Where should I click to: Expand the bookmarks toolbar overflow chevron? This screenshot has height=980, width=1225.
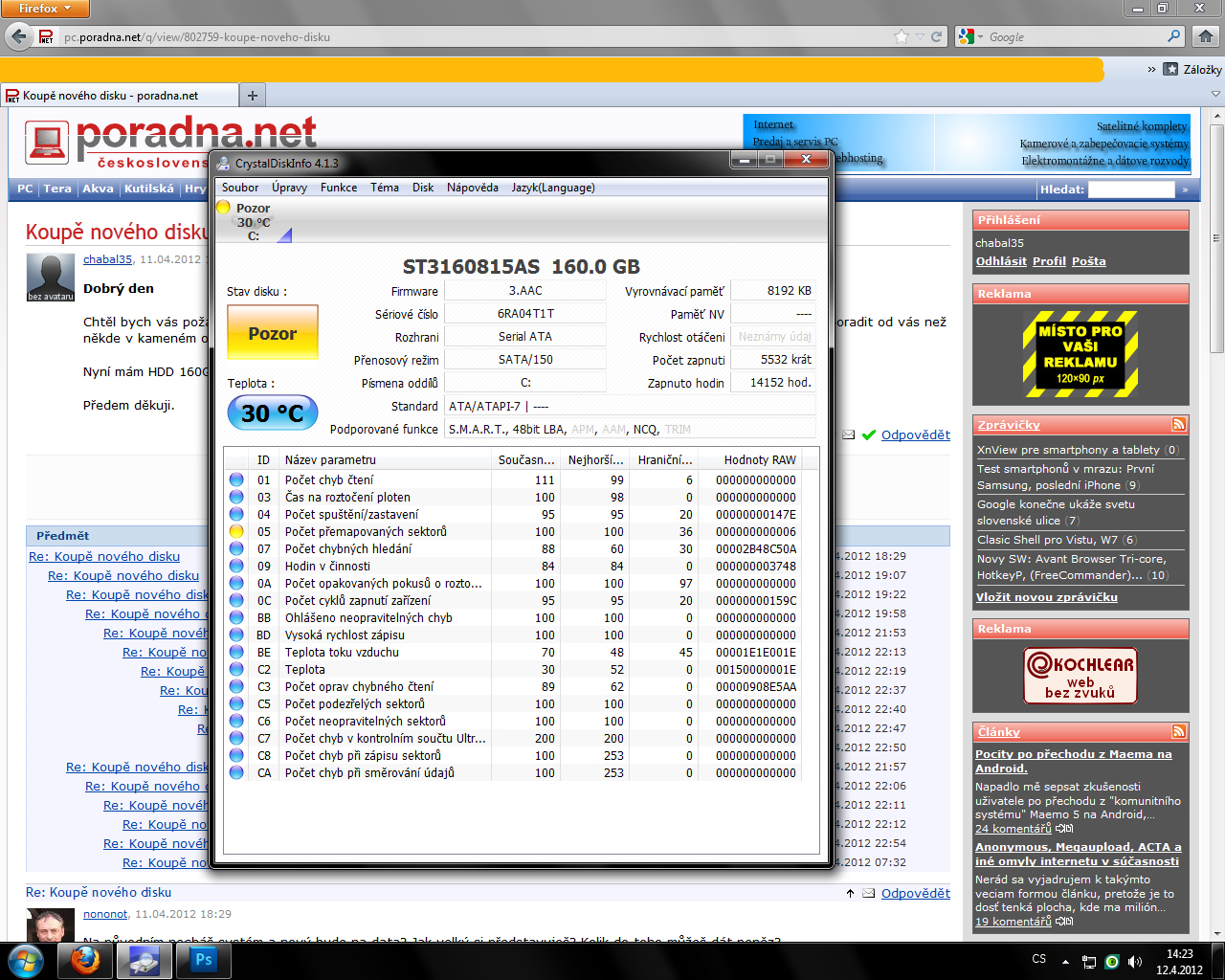click(1151, 69)
